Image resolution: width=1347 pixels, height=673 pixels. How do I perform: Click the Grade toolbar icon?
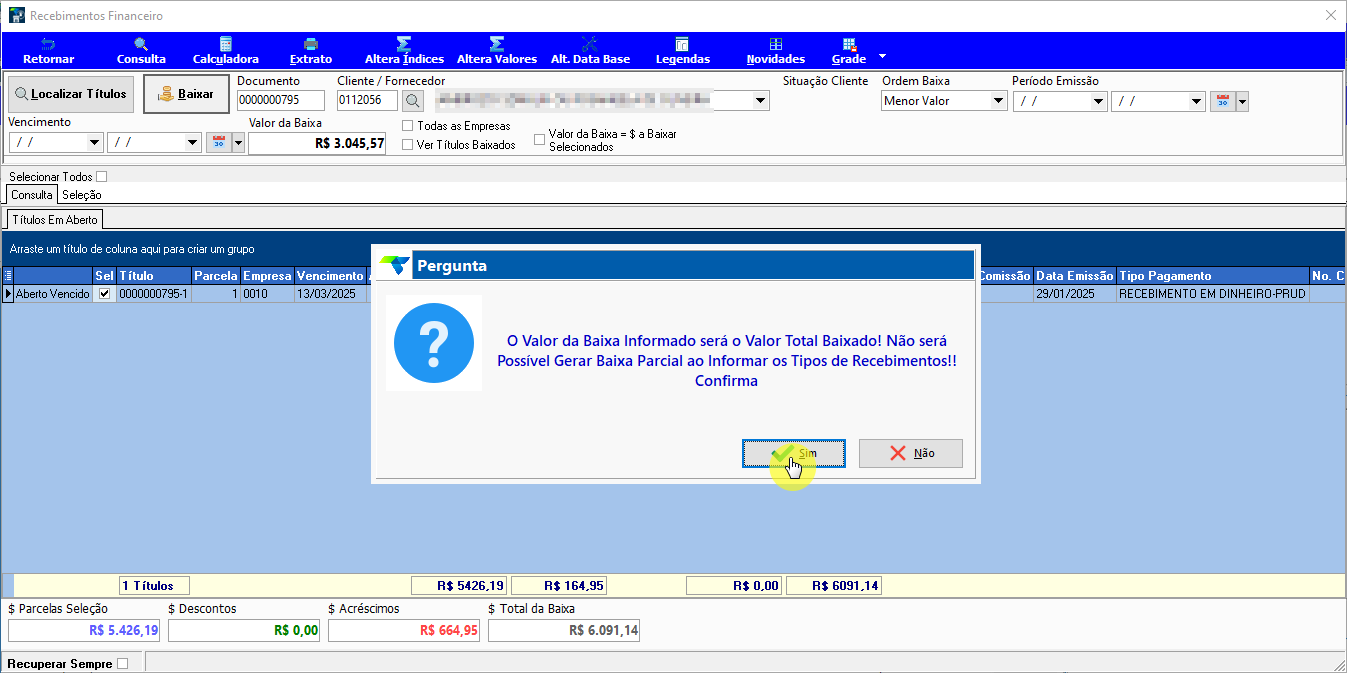click(x=849, y=51)
